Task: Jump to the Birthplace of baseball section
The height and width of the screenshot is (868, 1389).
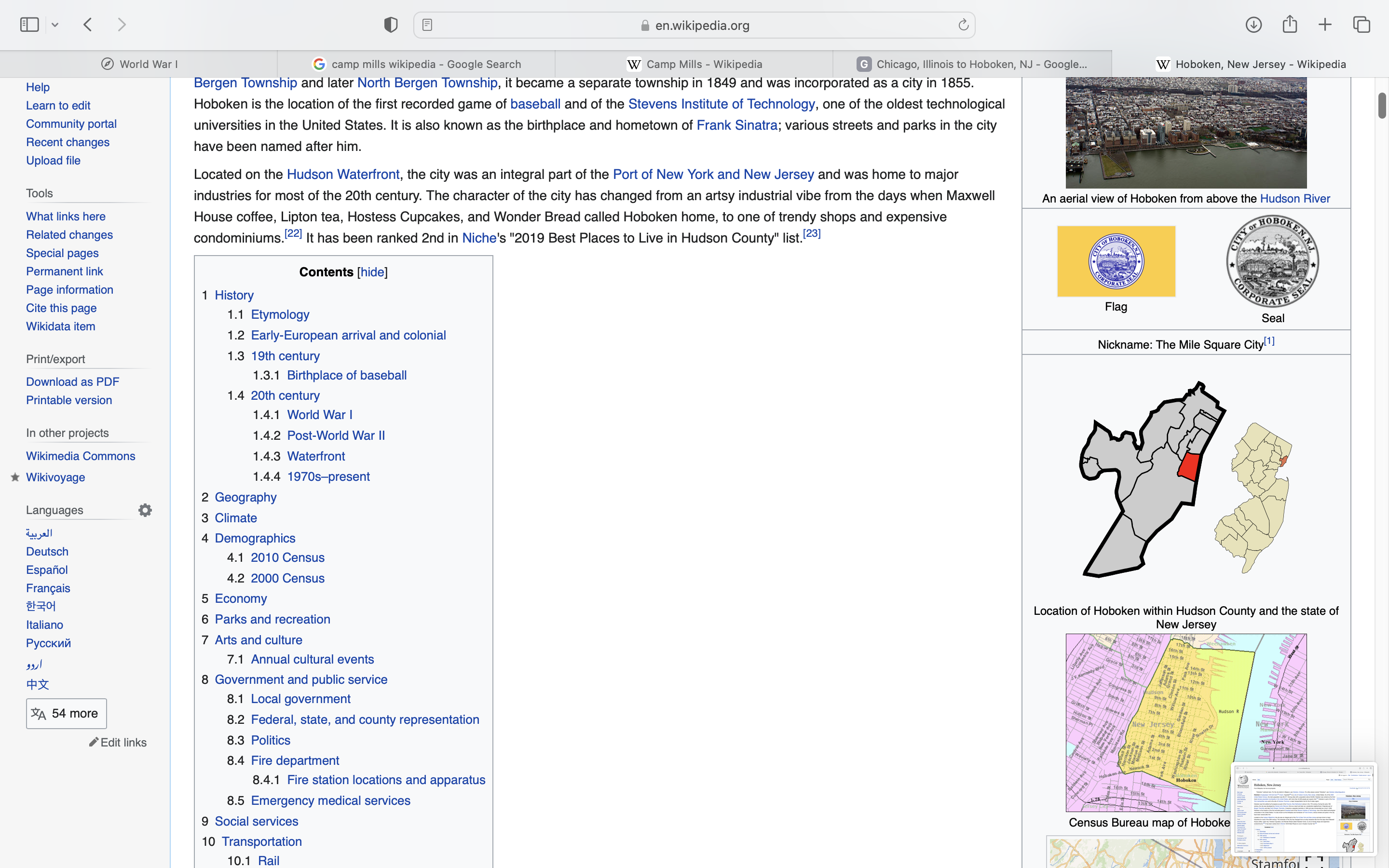Action: (x=346, y=376)
